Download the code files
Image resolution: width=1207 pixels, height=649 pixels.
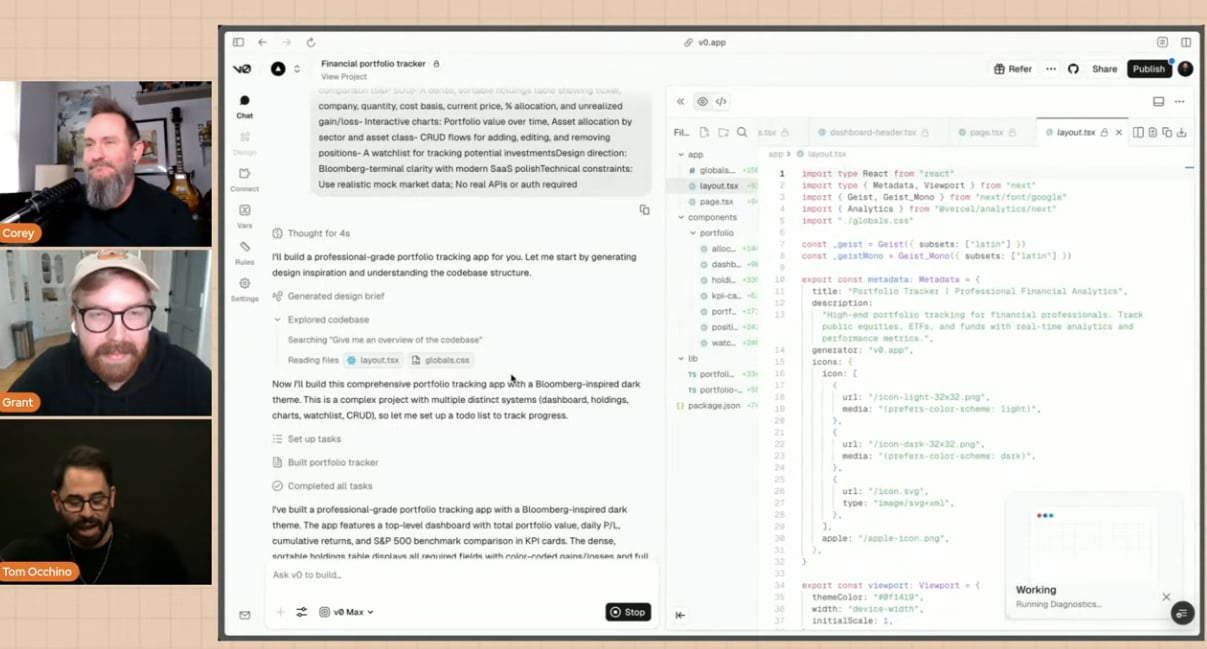tap(1181, 132)
